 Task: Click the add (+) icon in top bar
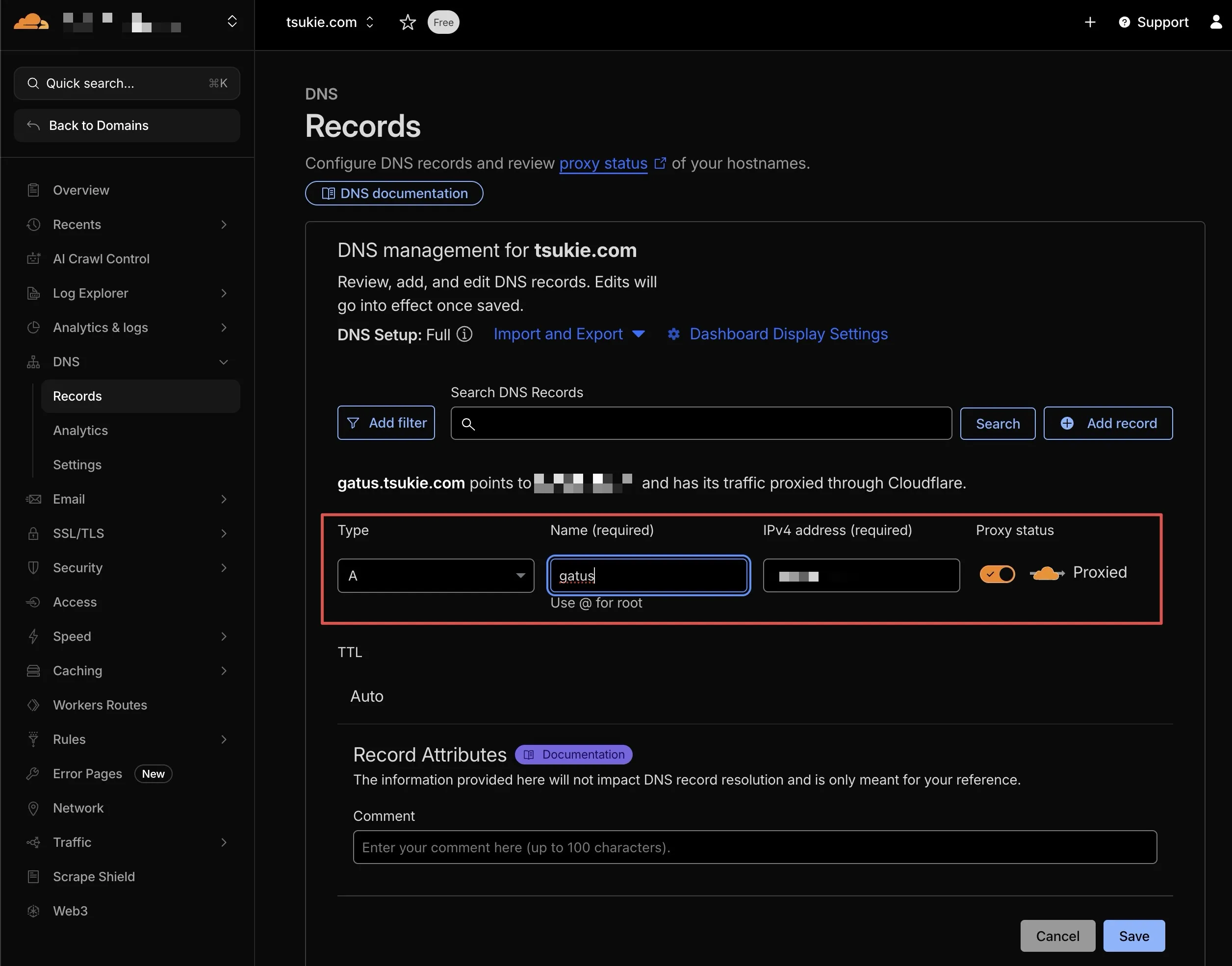[1091, 22]
